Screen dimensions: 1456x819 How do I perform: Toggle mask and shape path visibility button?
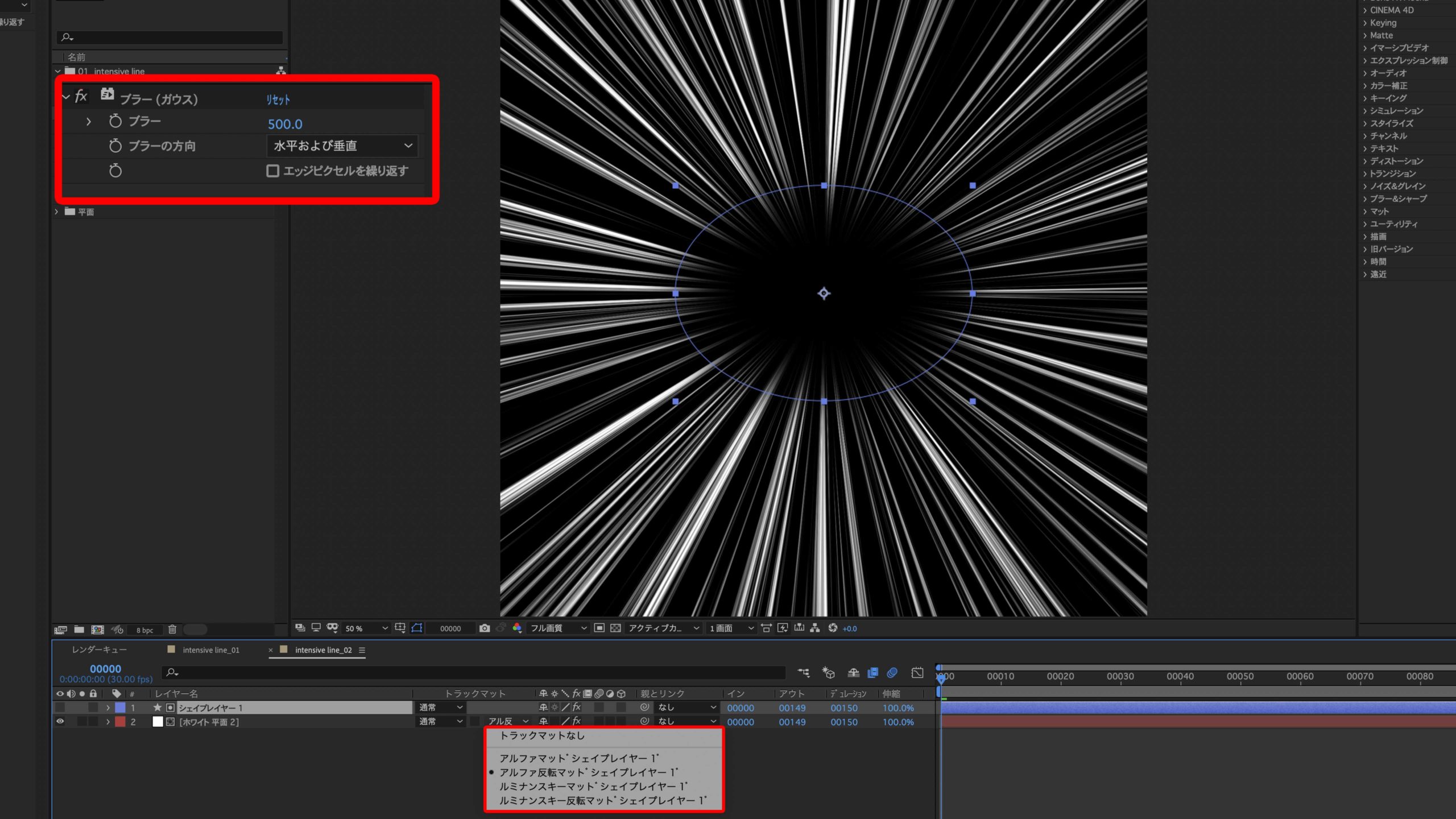tap(417, 627)
